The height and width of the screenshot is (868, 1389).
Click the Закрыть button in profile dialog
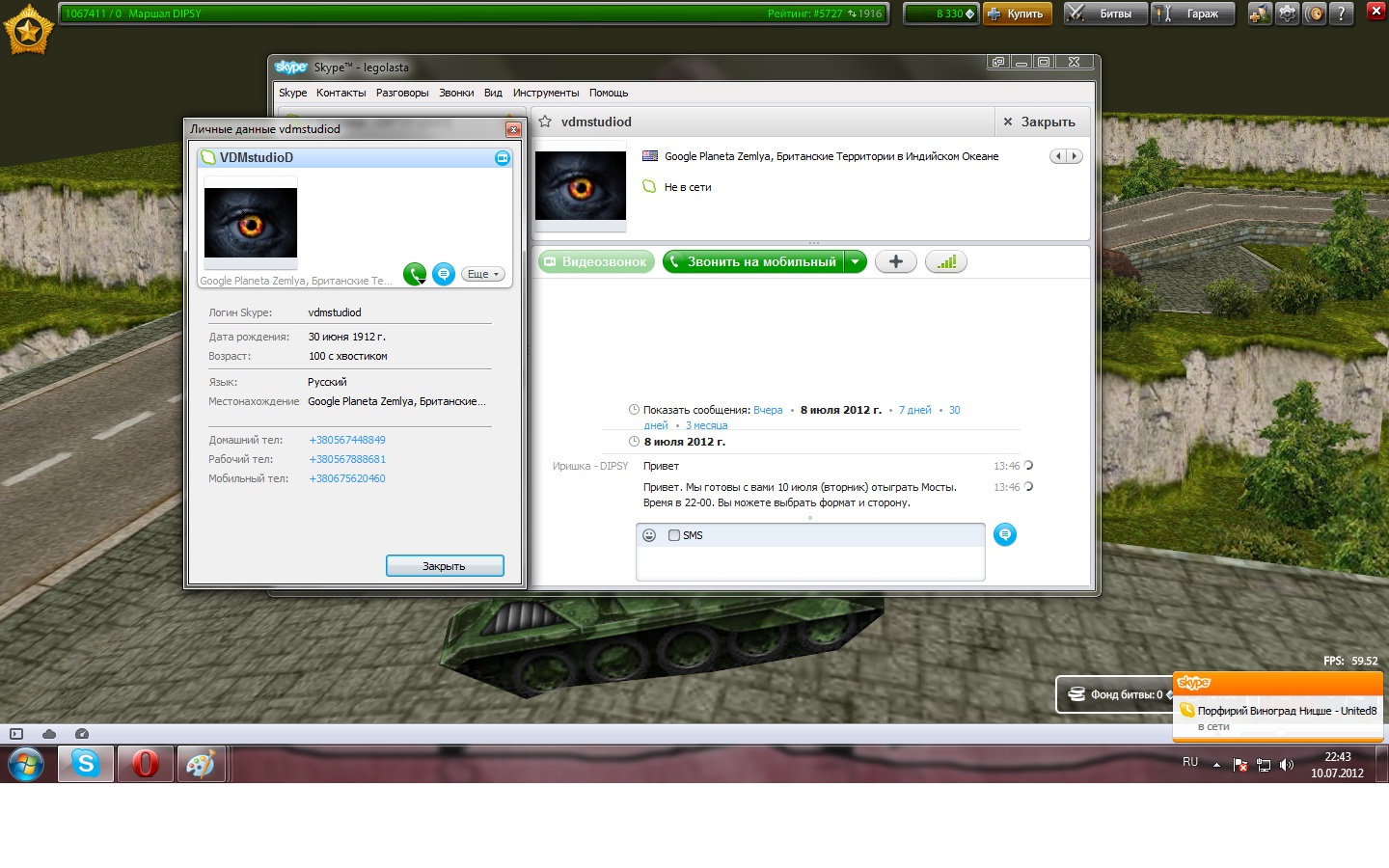tap(445, 566)
